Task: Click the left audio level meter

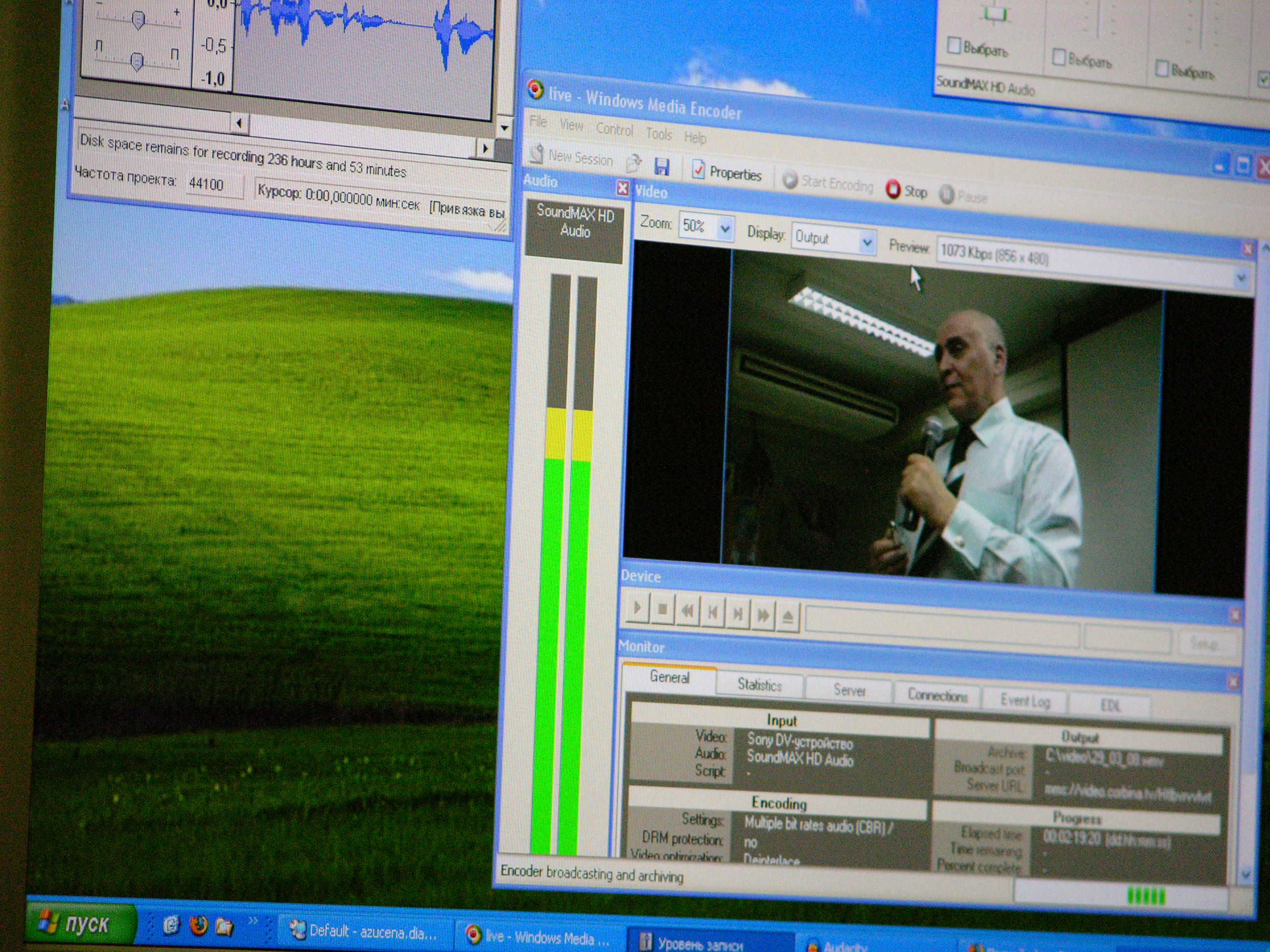Action: 552,565
